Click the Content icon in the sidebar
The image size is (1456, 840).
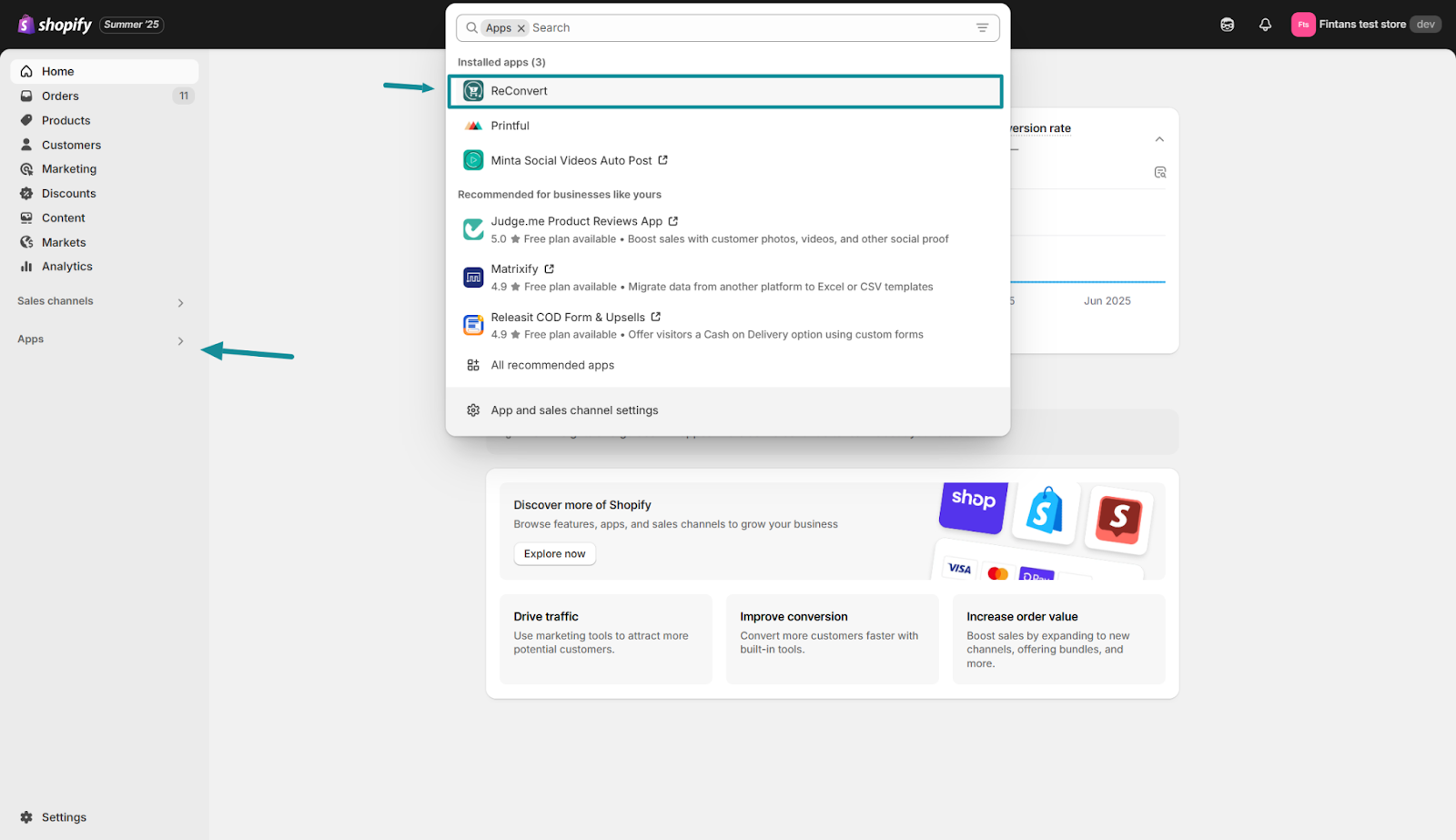coord(26,218)
